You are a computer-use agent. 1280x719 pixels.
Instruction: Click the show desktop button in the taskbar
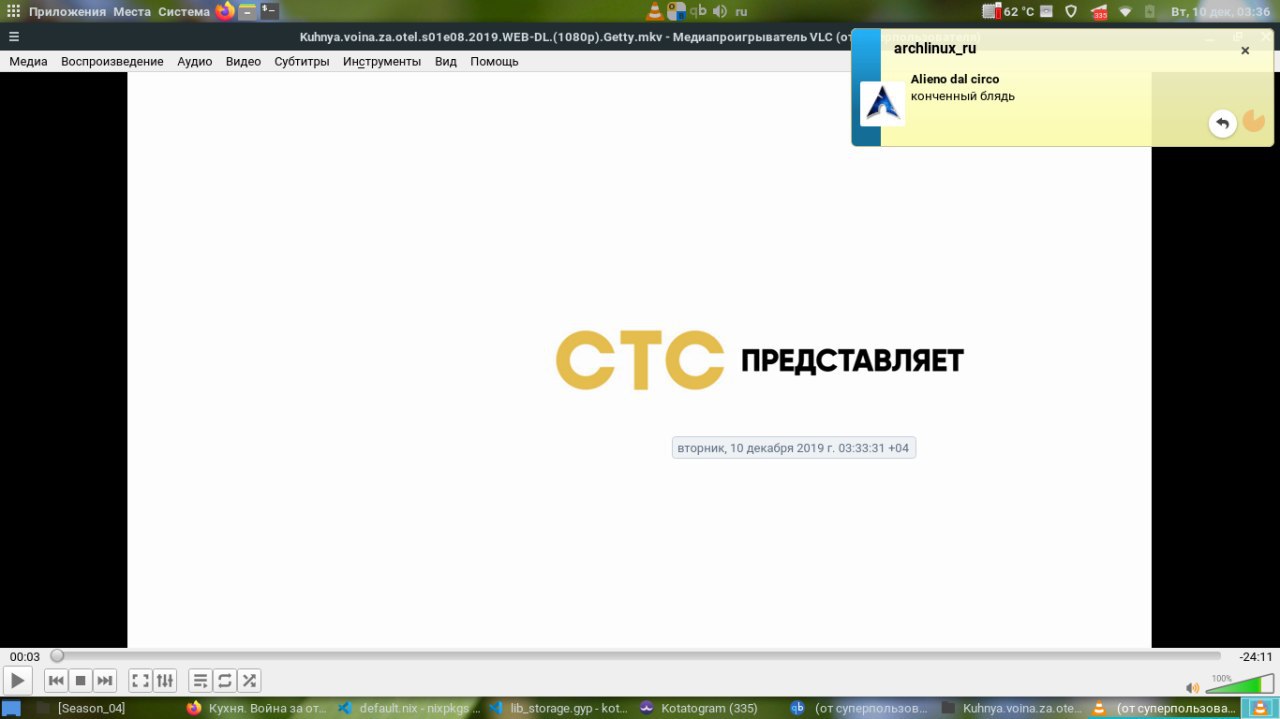pyautogui.click(x=11, y=708)
